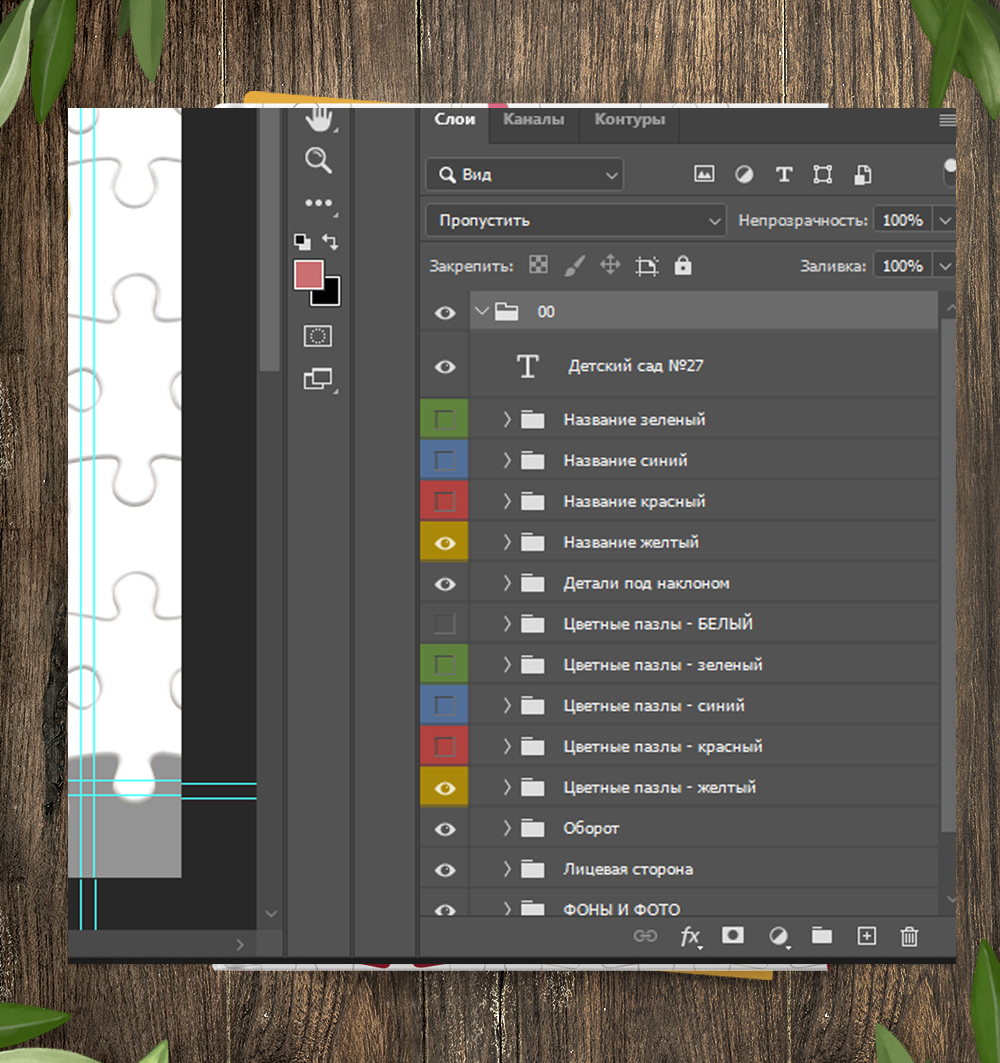Filter layers by text type icon
Screen dimensions: 1000x1063
pos(784,175)
